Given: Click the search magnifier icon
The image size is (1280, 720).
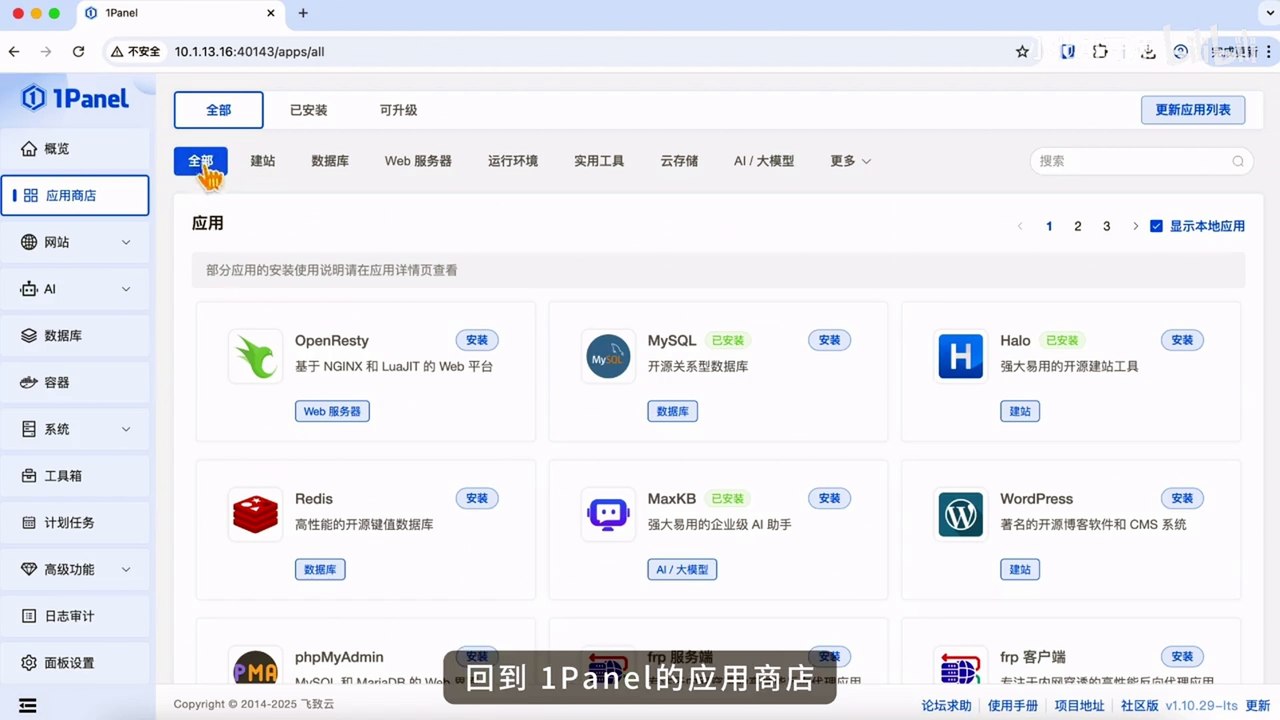Looking at the screenshot, I should tap(1238, 161).
